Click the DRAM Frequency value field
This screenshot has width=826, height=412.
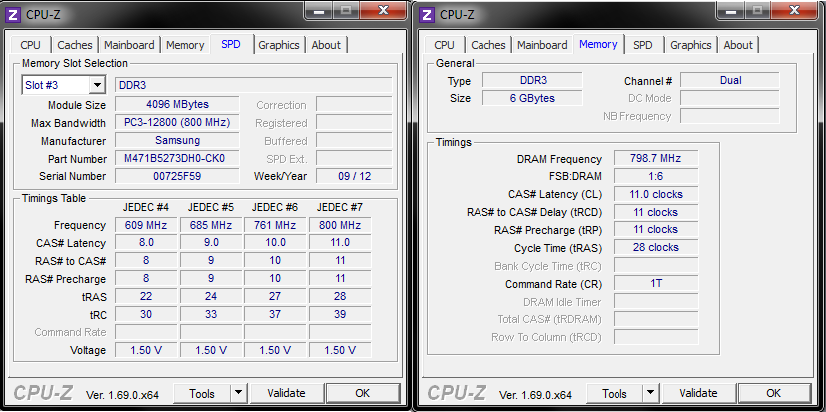(653, 159)
